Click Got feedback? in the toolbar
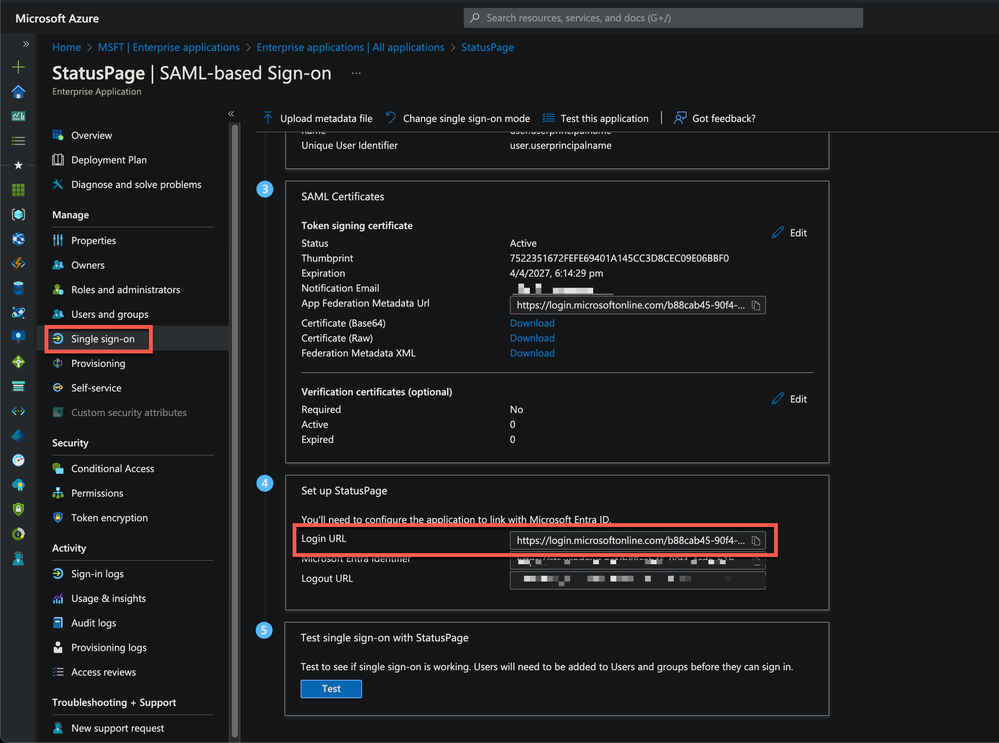 pyautogui.click(x=715, y=118)
